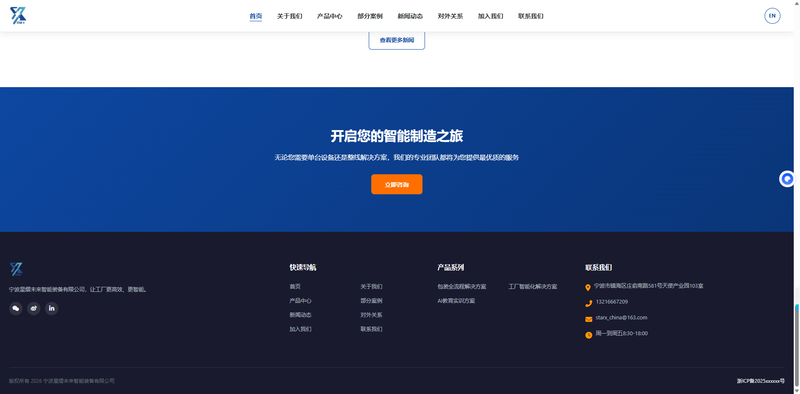Click the phone icon beside 13216667209
The image size is (800, 394).
(588, 303)
